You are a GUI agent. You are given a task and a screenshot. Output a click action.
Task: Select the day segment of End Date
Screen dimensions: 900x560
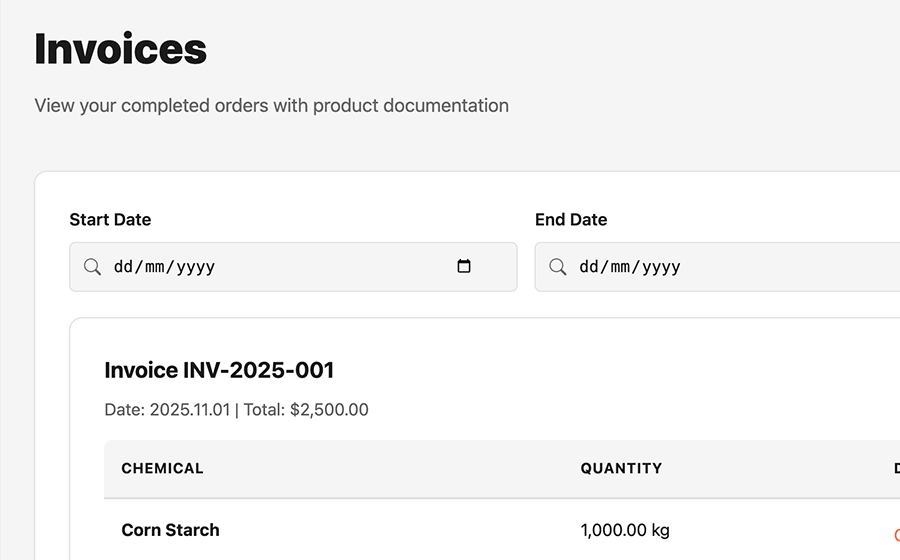tap(590, 267)
